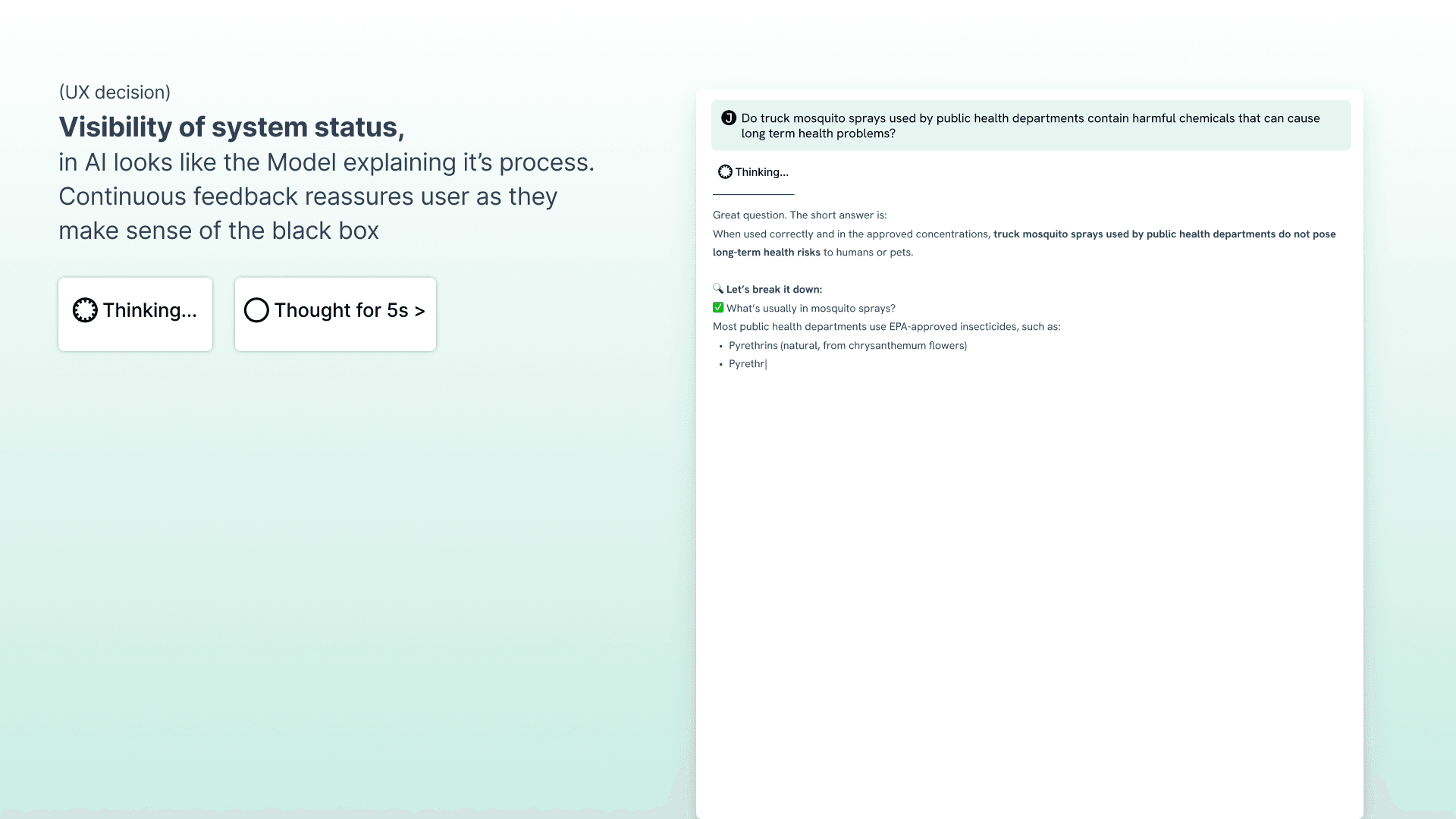Click the magnifying glass emoji before 'Let's break it down'
The image size is (1456, 819).
[718, 288]
